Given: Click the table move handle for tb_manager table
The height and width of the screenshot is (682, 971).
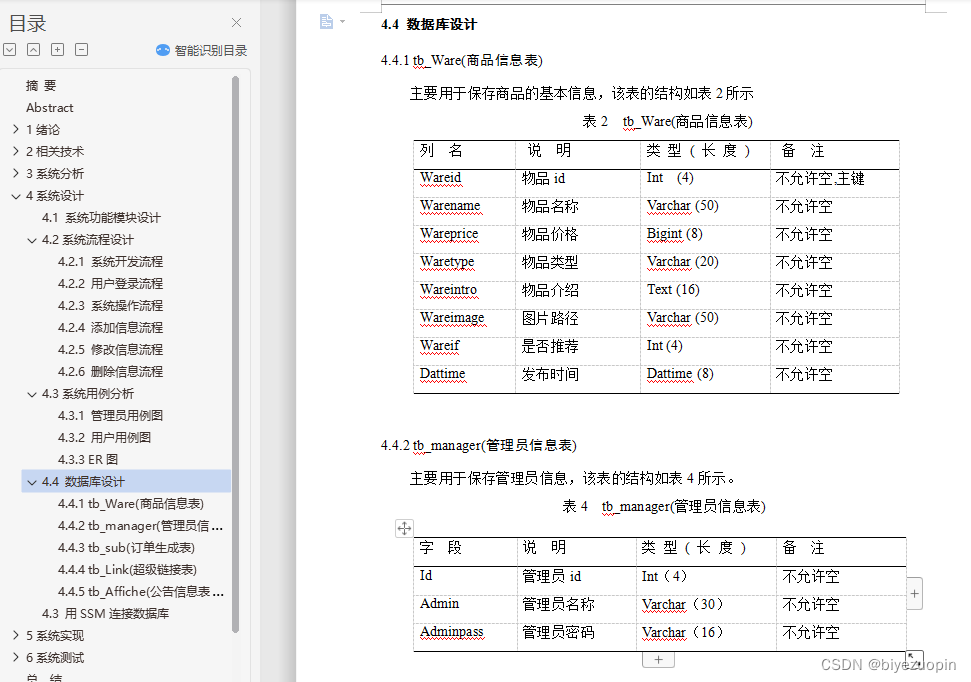Looking at the screenshot, I should pyautogui.click(x=404, y=528).
